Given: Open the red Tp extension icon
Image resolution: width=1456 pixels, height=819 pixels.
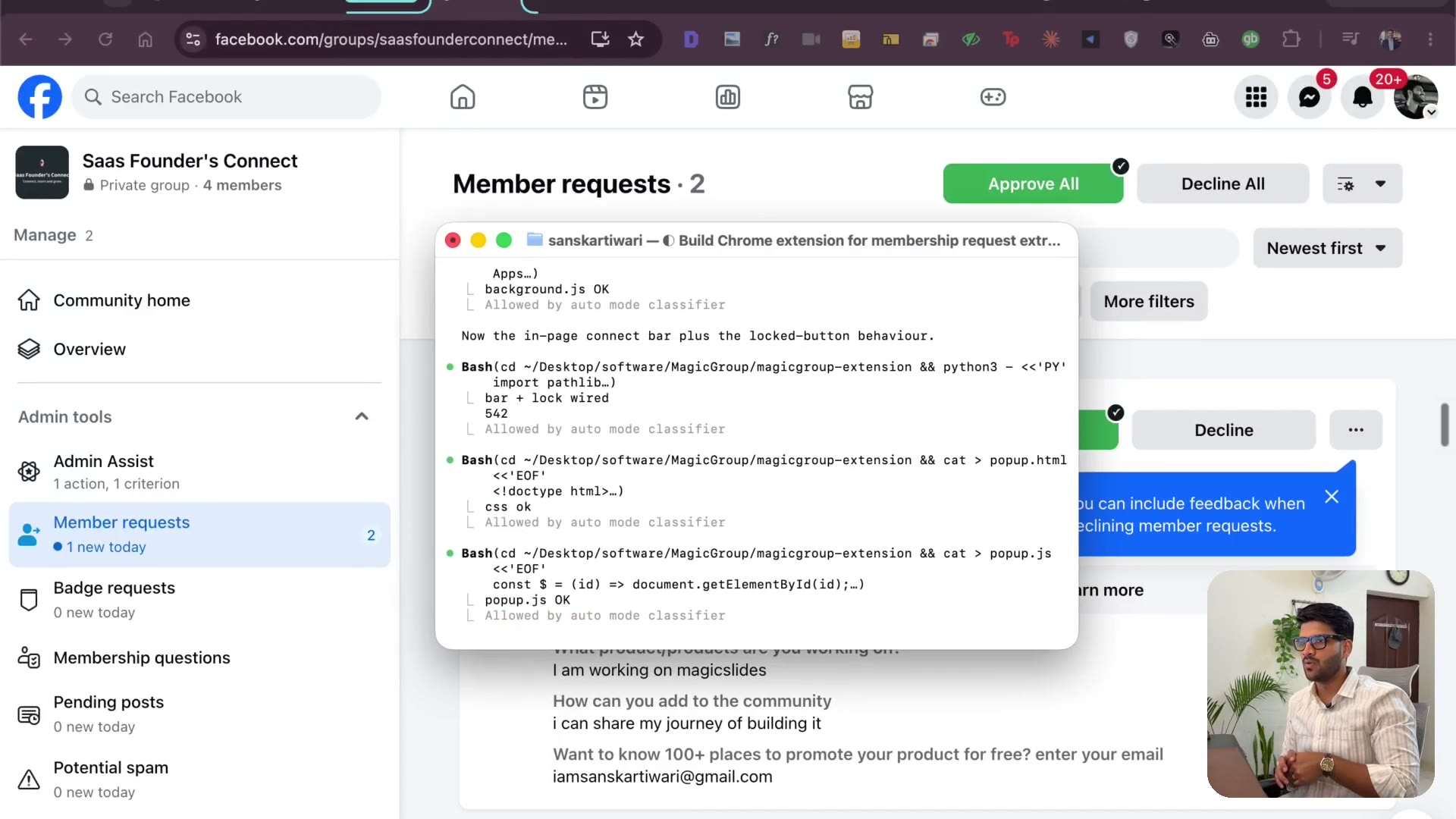Looking at the screenshot, I should (1011, 39).
